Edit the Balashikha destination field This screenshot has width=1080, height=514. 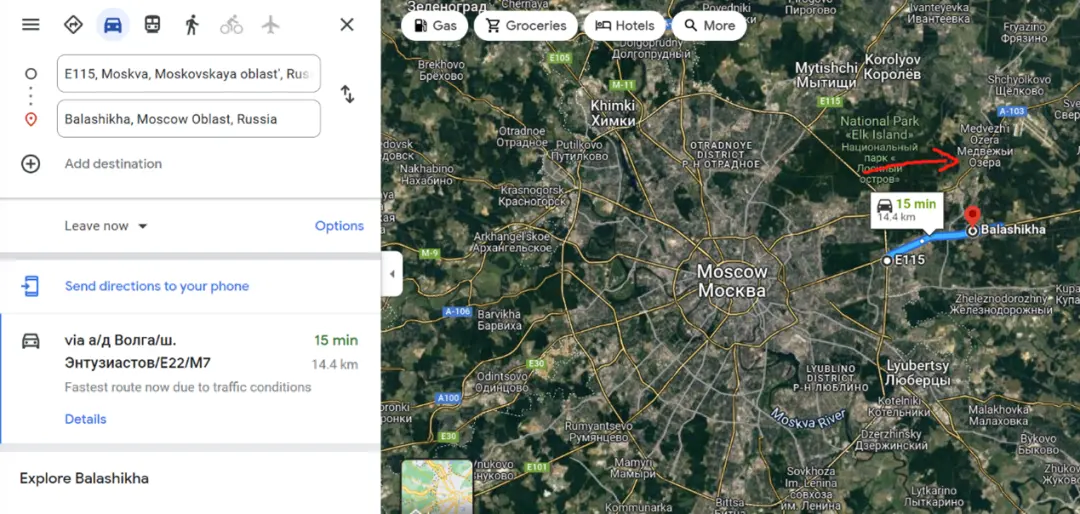[x=188, y=119]
